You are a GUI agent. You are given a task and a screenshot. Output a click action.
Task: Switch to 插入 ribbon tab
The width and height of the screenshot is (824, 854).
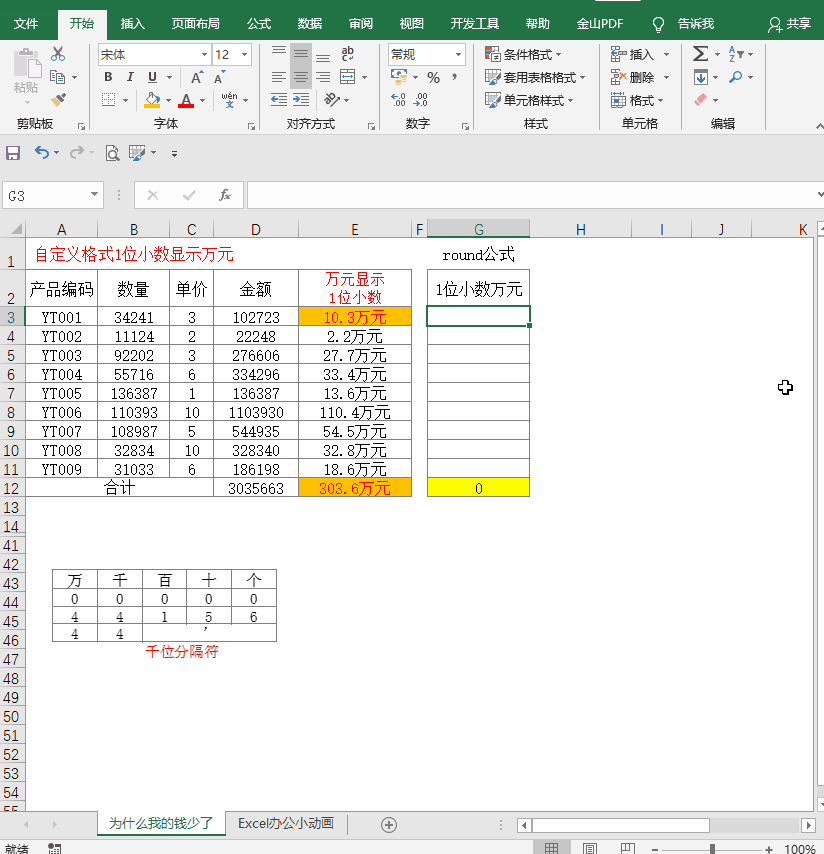[132, 23]
